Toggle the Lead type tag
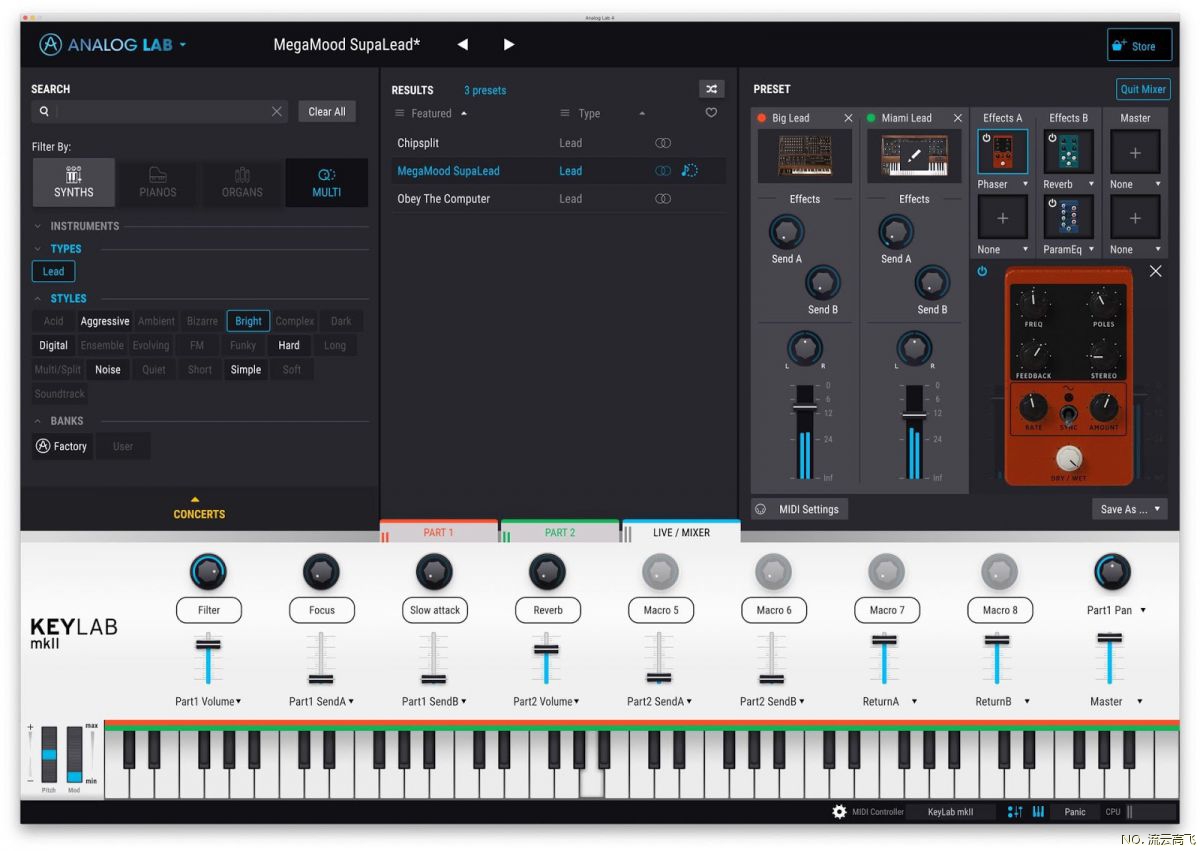The height and width of the screenshot is (851, 1200). click(x=53, y=271)
